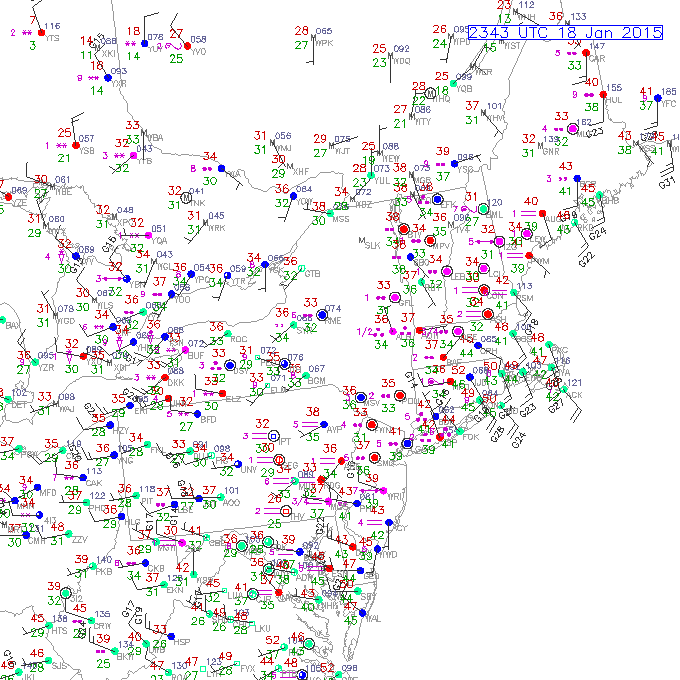
Task: Select the CMH station label
Action: pos(37,541)
